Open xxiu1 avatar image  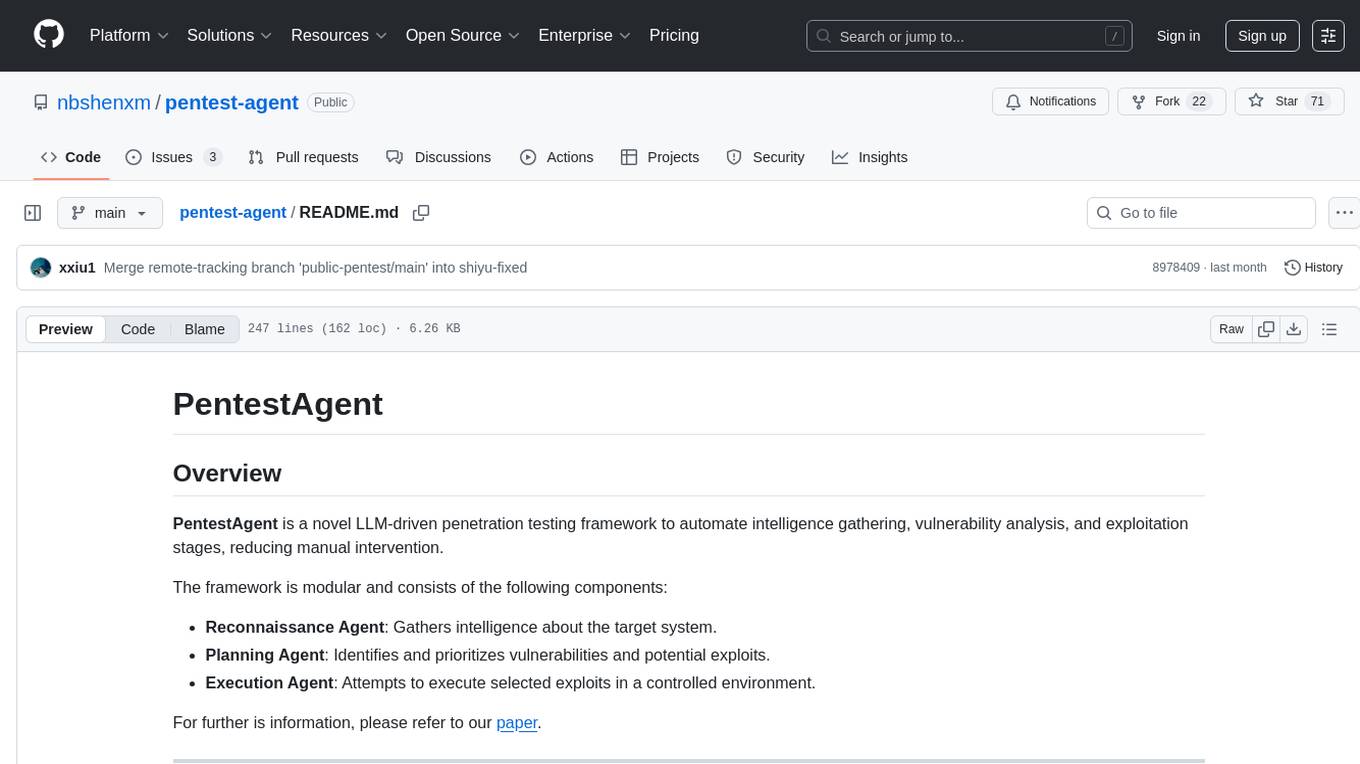(41, 268)
